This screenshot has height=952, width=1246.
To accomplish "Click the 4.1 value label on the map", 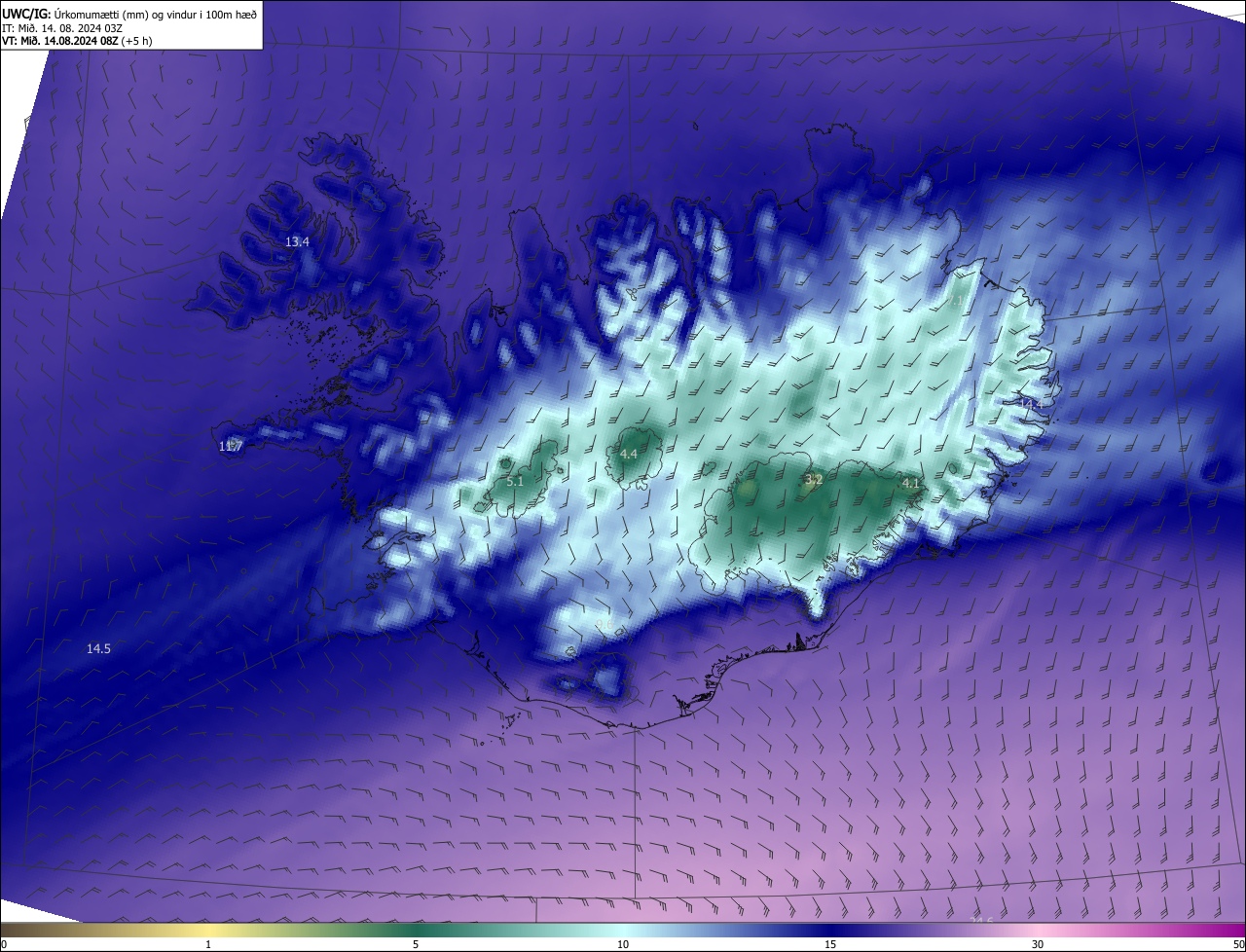I will click(911, 483).
